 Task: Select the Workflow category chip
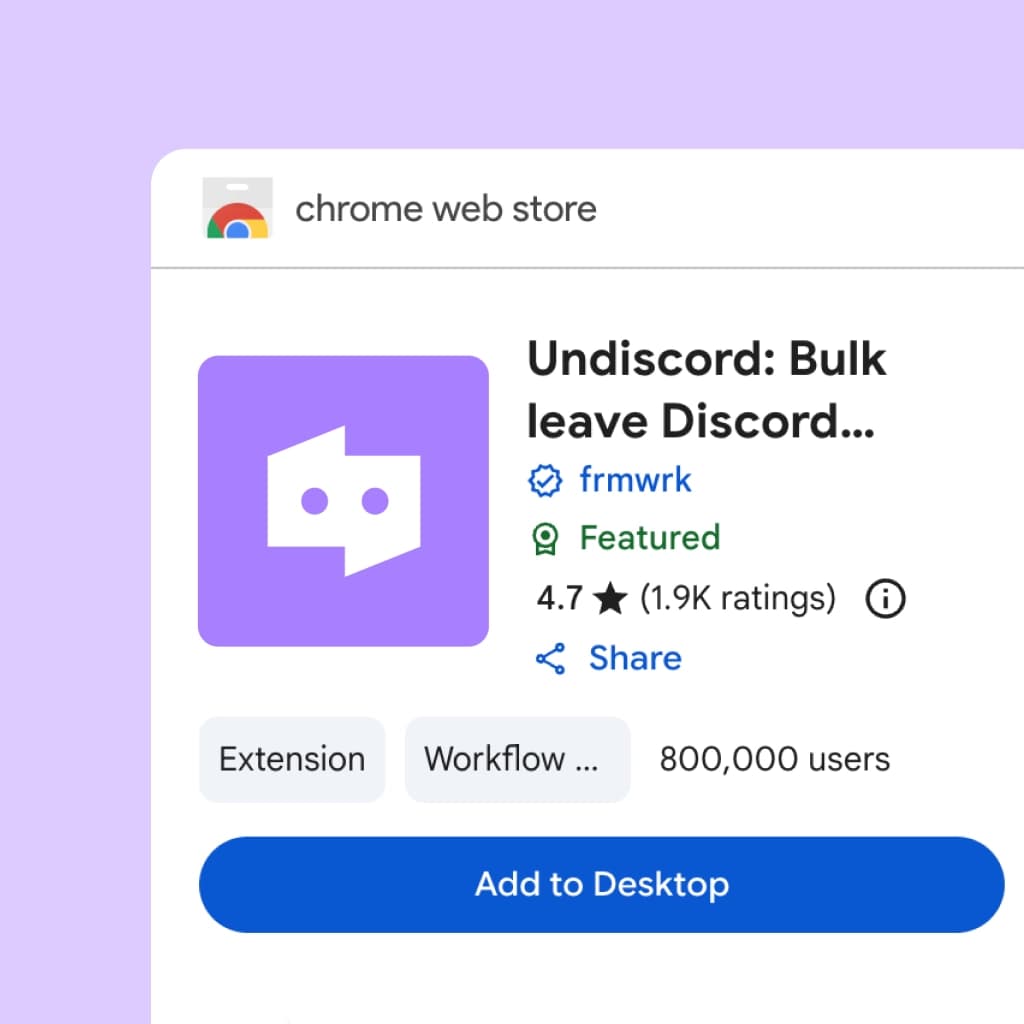click(517, 760)
